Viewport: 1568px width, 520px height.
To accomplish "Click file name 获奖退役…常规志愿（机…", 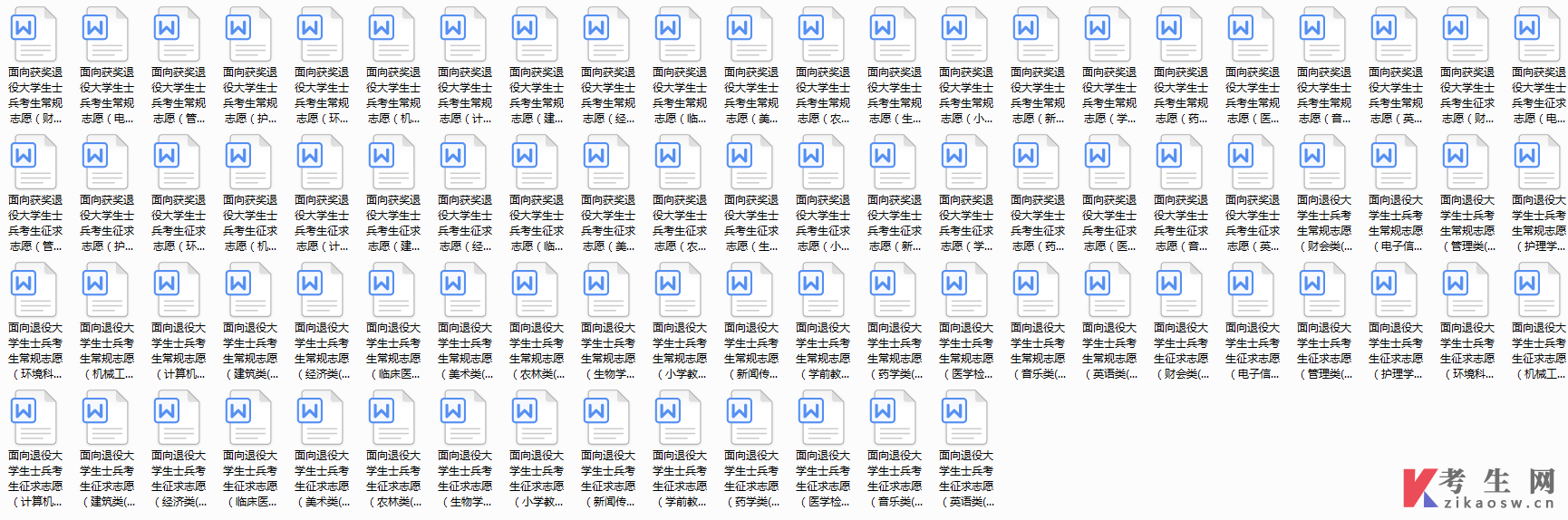I will (393, 95).
